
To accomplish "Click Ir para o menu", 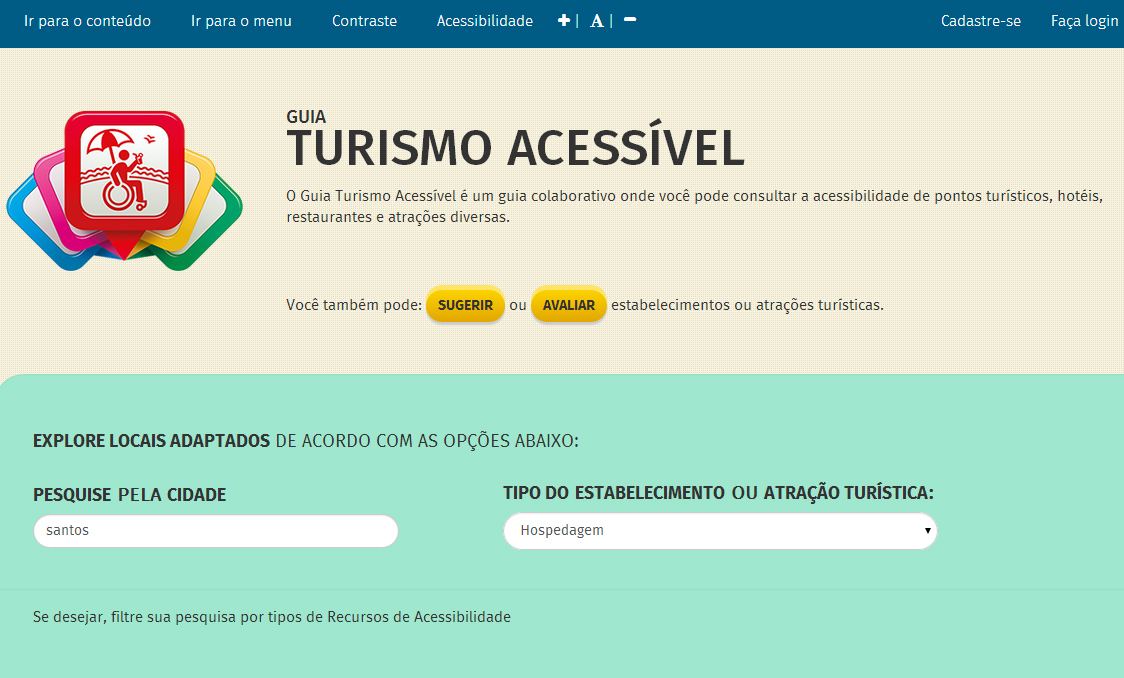I will (241, 20).
